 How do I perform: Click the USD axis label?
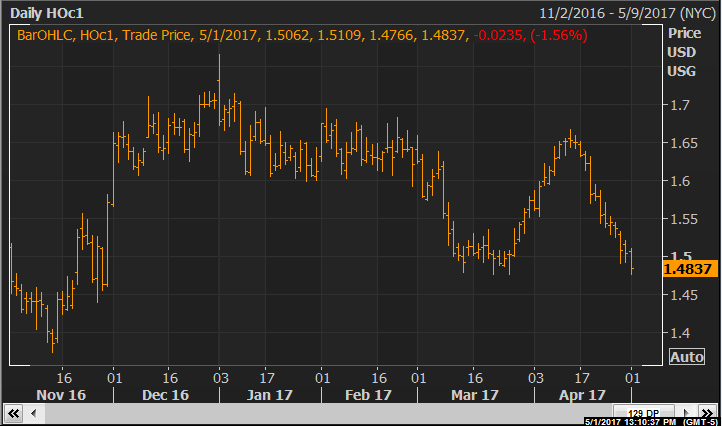(x=681, y=52)
